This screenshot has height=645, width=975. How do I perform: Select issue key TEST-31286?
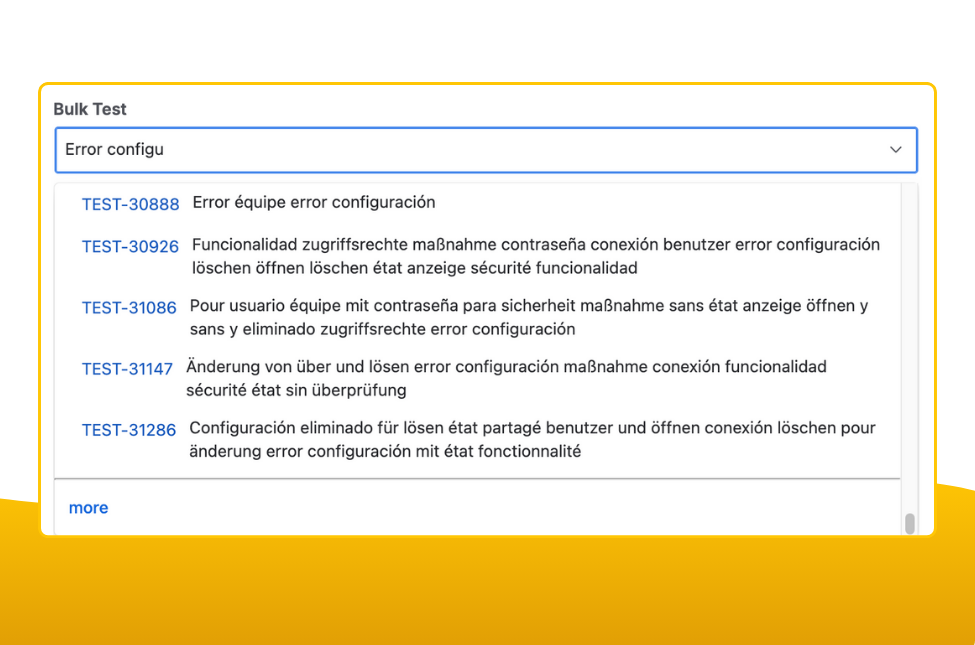point(129,430)
